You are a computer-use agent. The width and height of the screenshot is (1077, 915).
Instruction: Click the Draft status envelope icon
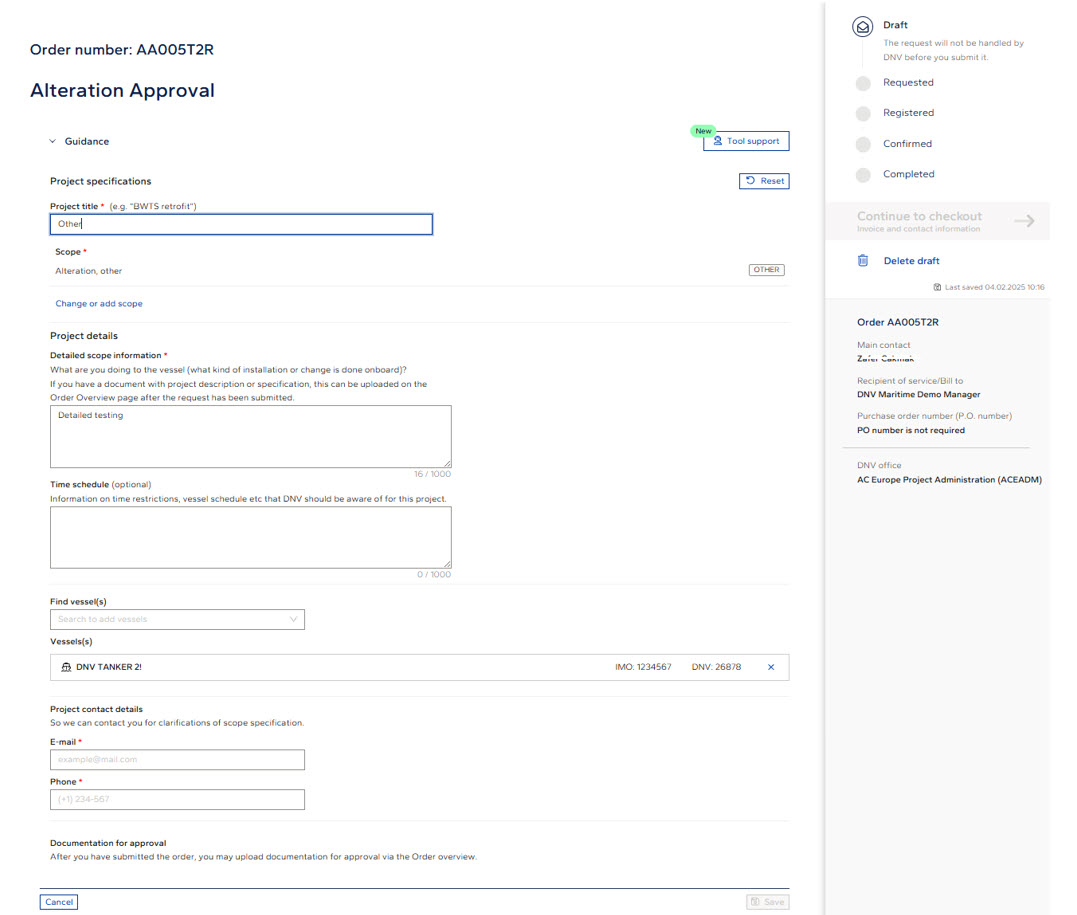862,27
